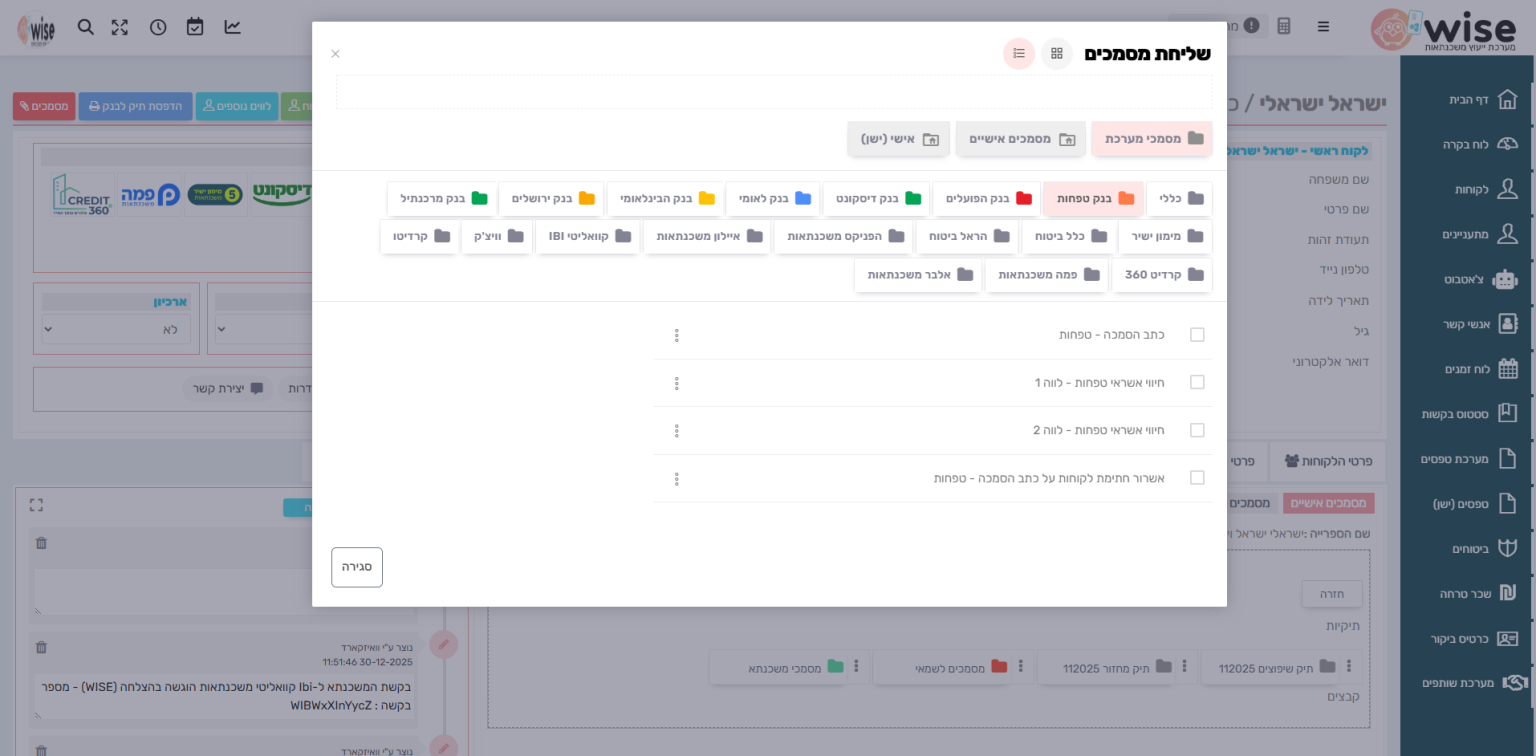Image resolution: width=1536 pixels, height=756 pixels.
Task: Open the line chart statistics icon
Action: point(232,27)
